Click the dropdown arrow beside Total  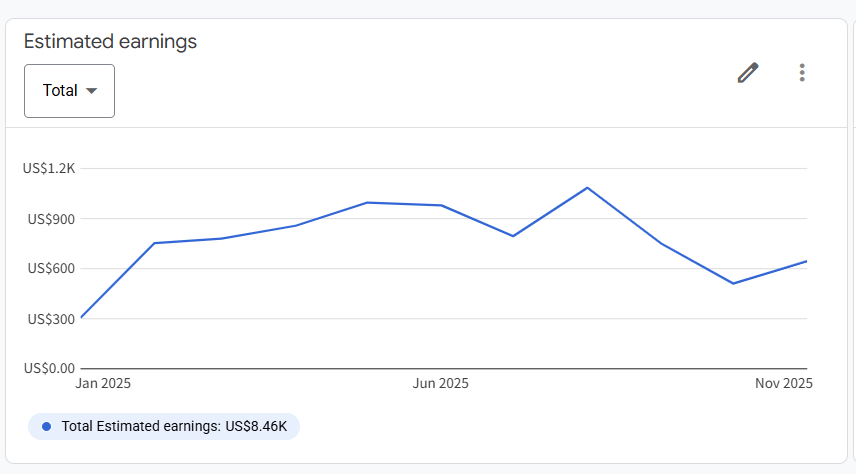click(92, 91)
